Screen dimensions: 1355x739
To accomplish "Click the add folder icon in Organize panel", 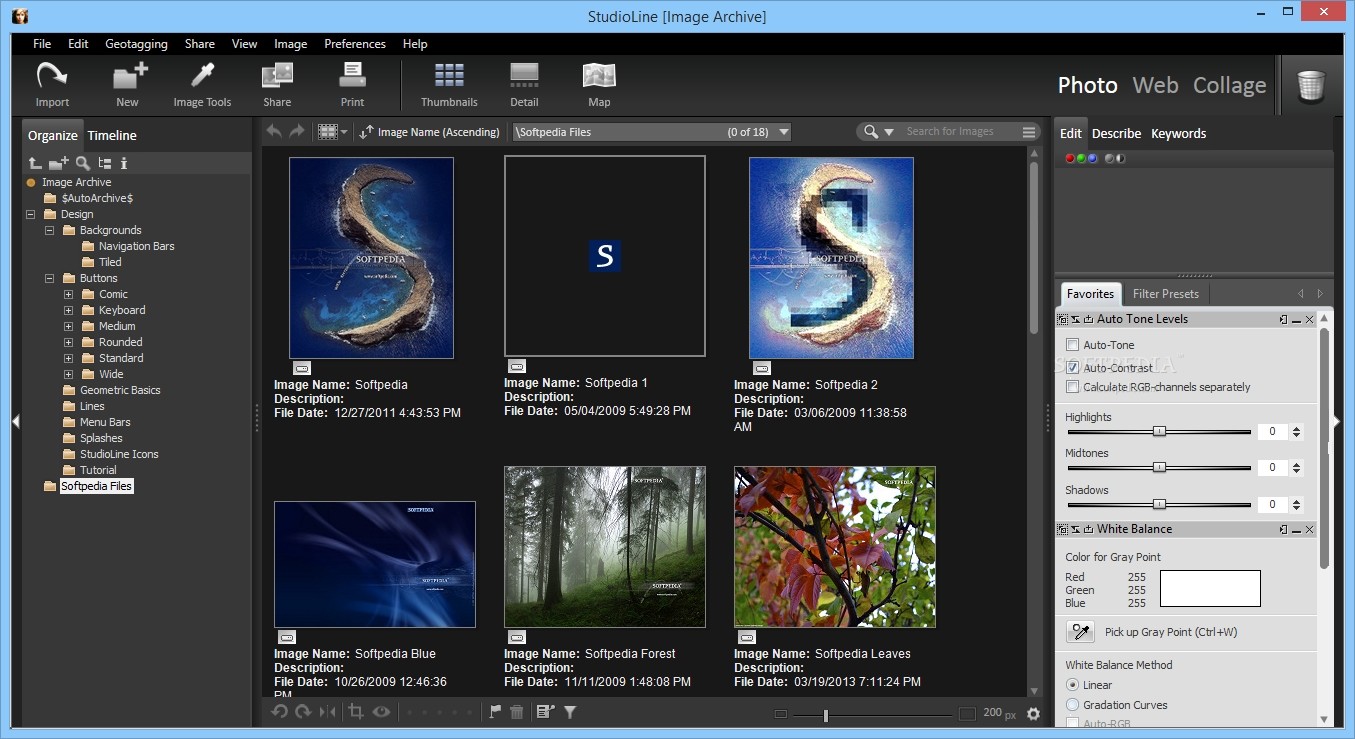I will pyautogui.click(x=59, y=163).
